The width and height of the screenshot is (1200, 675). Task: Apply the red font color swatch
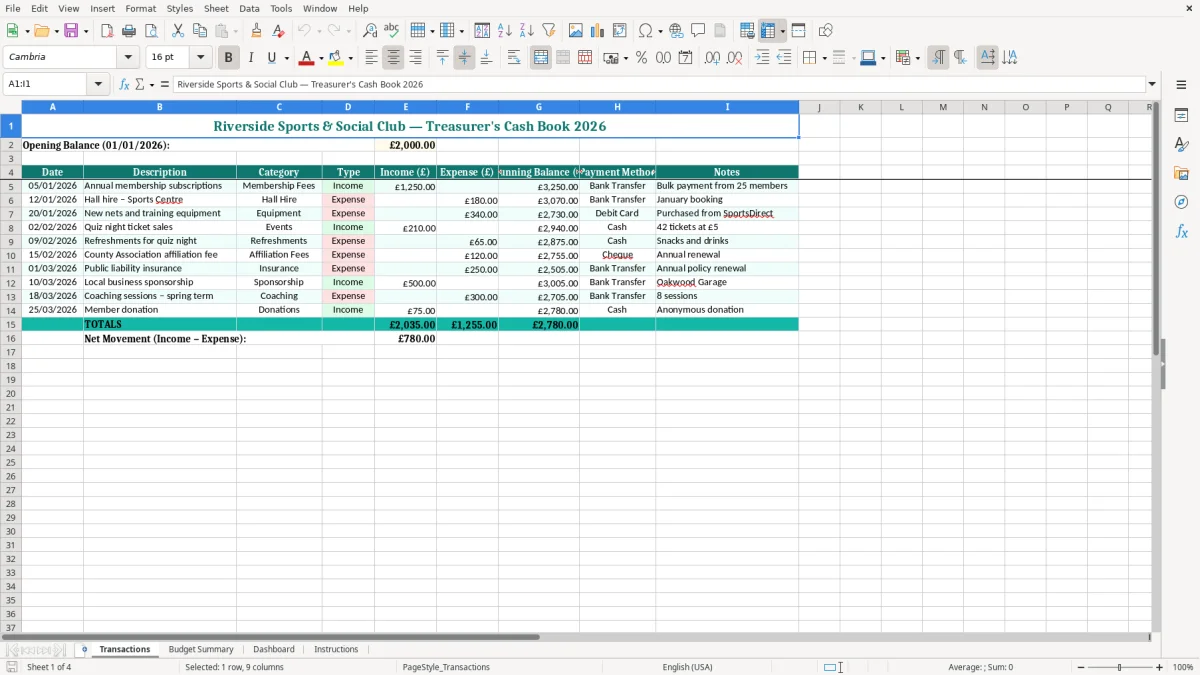click(307, 58)
